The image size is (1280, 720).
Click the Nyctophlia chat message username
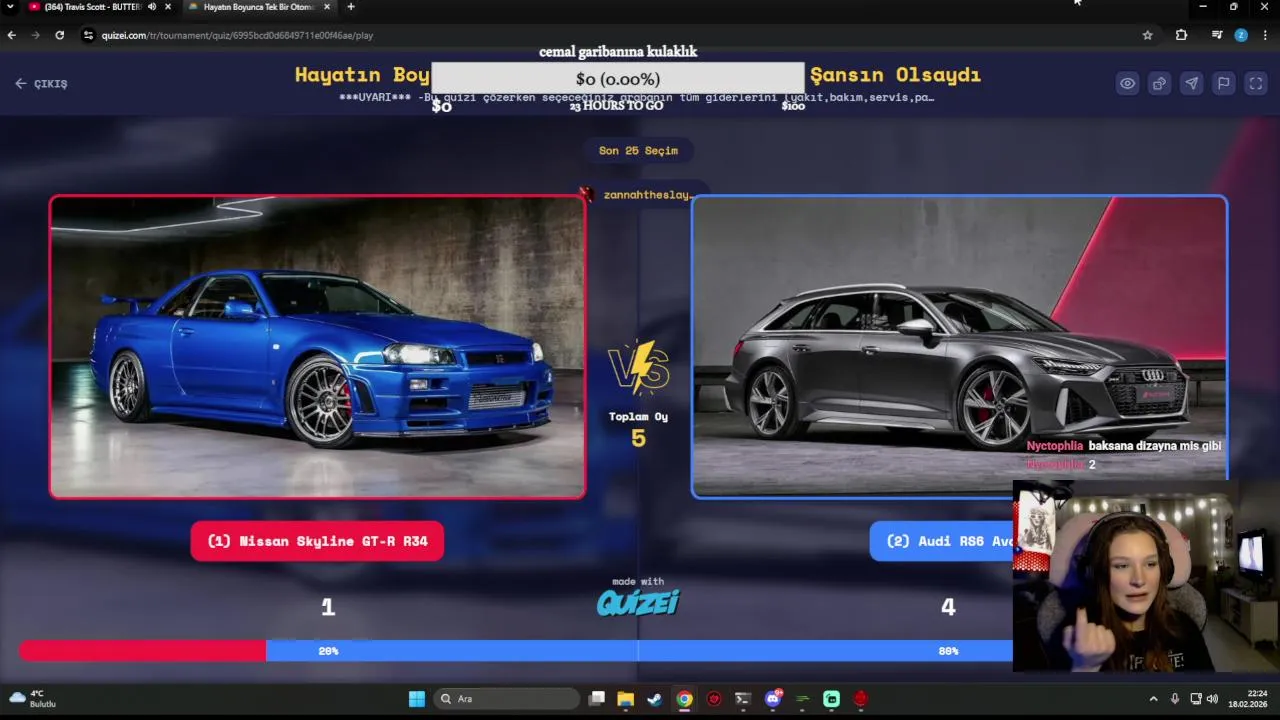click(x=1054, y=446)
